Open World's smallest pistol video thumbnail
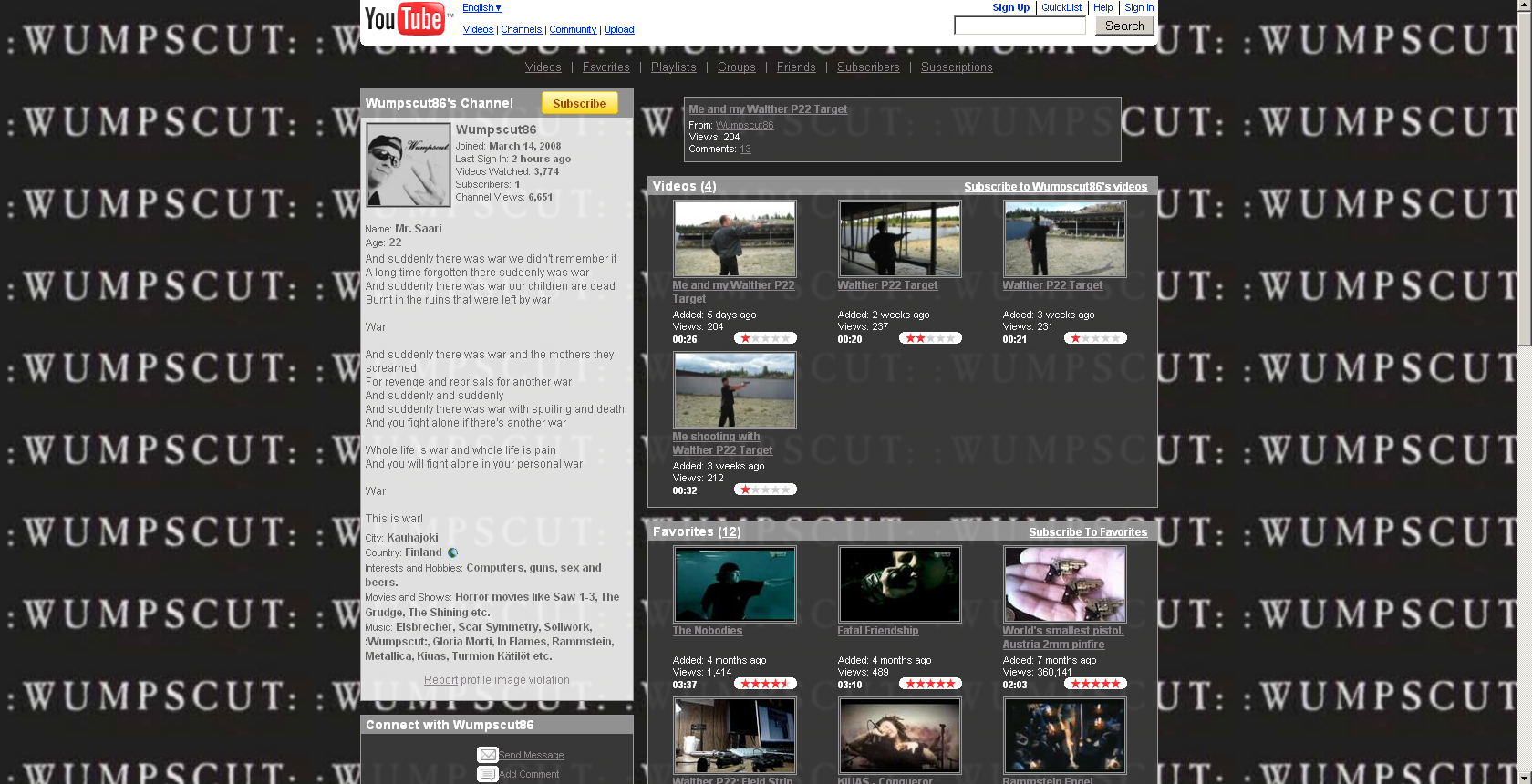 click(1064, 584)
